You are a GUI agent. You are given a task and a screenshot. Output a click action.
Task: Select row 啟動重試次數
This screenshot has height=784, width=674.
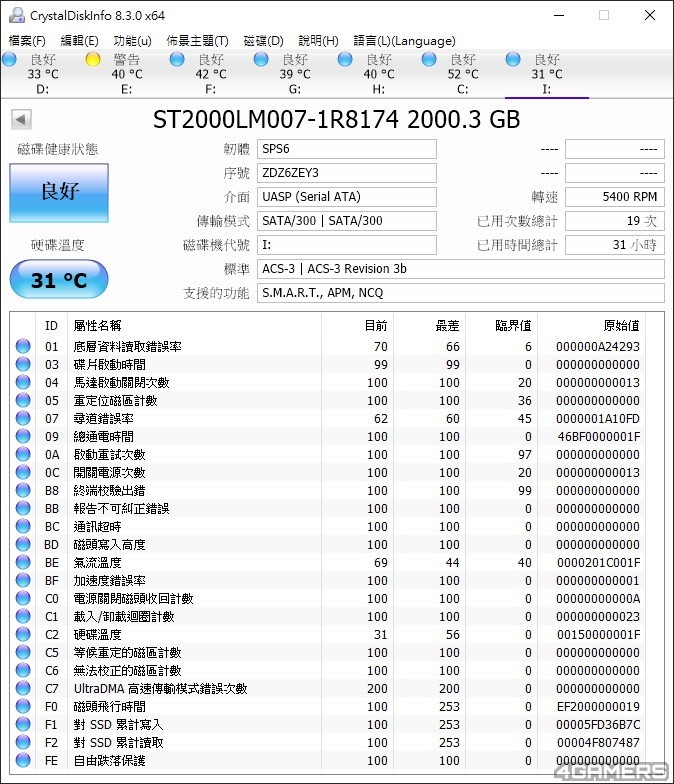(330, 454)
